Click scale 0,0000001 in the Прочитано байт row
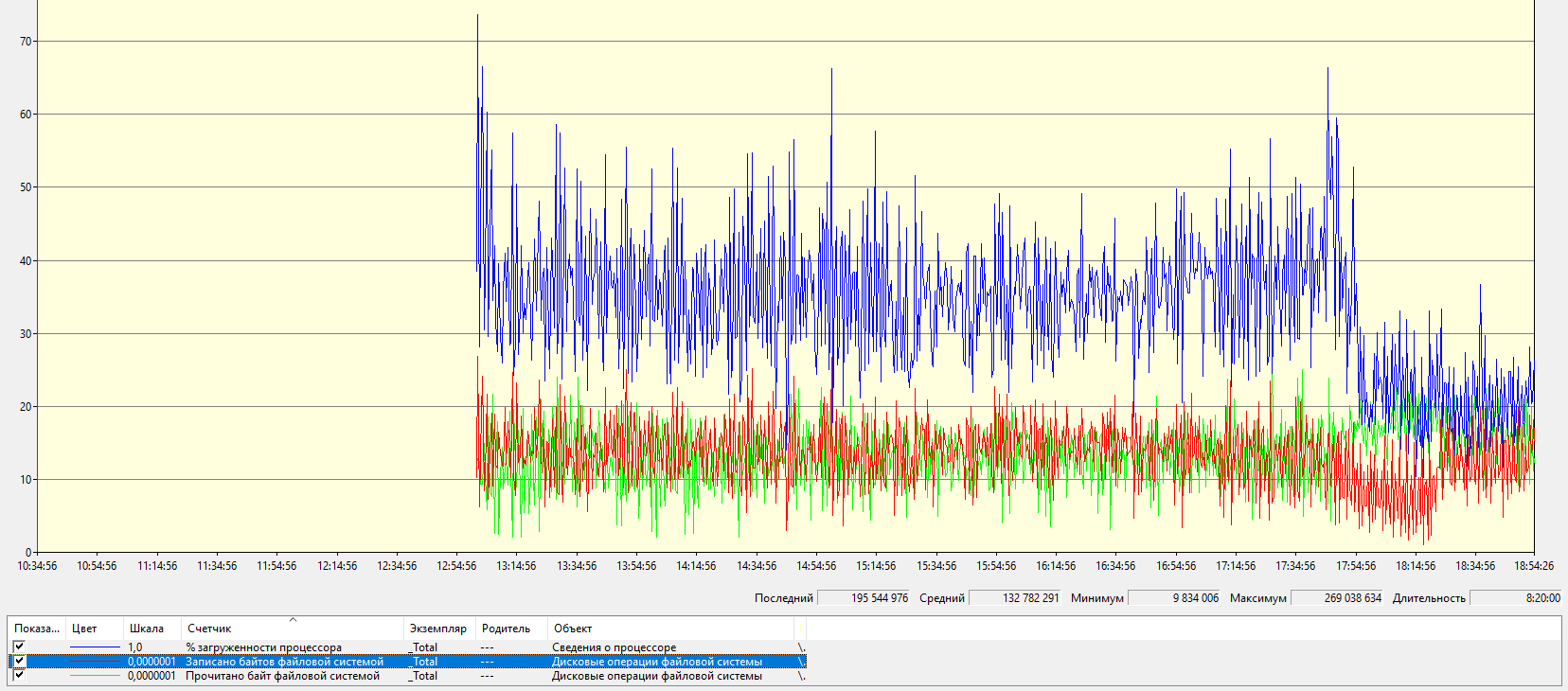Viewport: 1568px width, 691px height. tap(151, 676)
